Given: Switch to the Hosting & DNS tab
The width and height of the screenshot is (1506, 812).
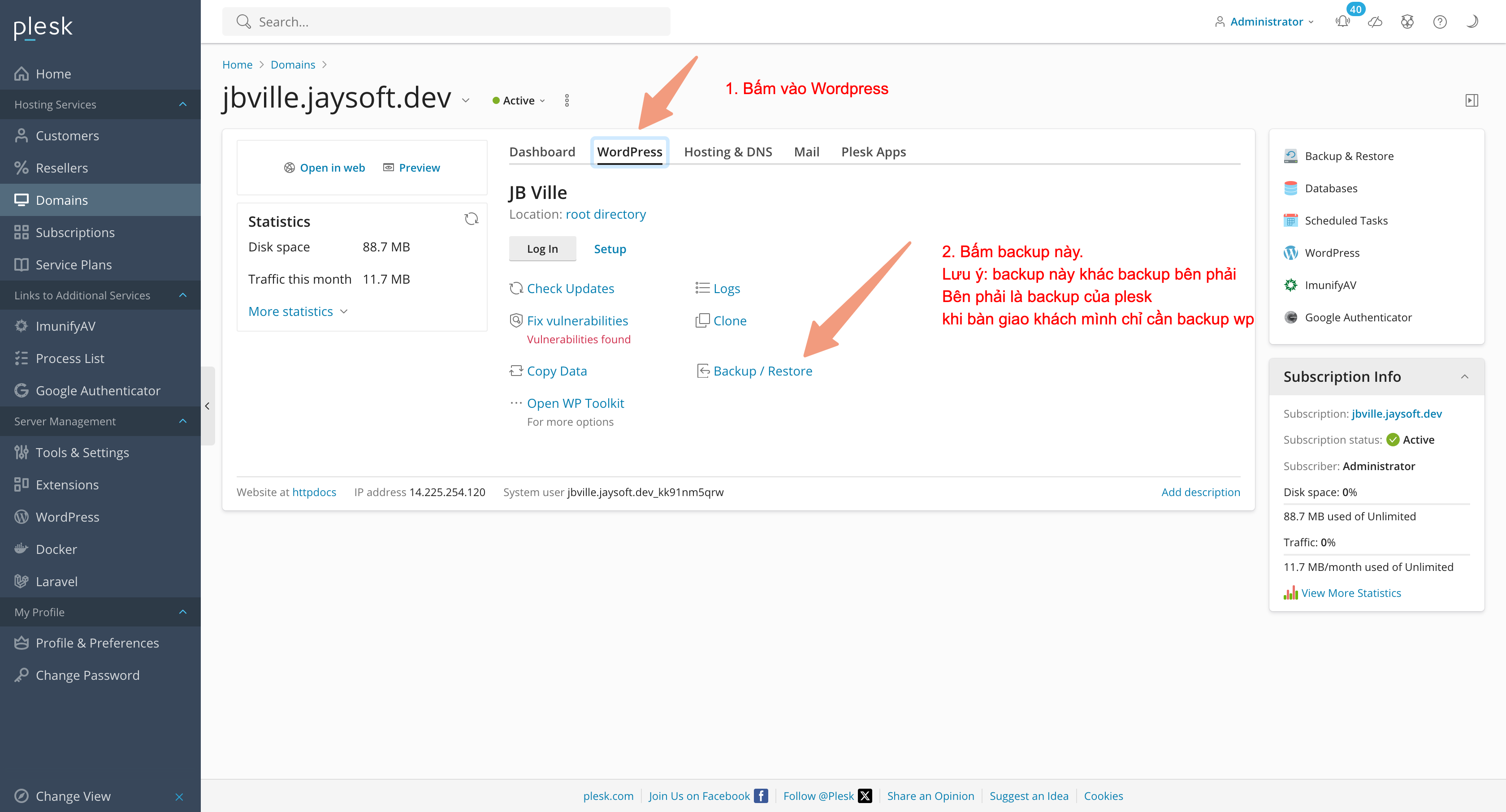Looking at the screenshot, I should tap(728, 152).
